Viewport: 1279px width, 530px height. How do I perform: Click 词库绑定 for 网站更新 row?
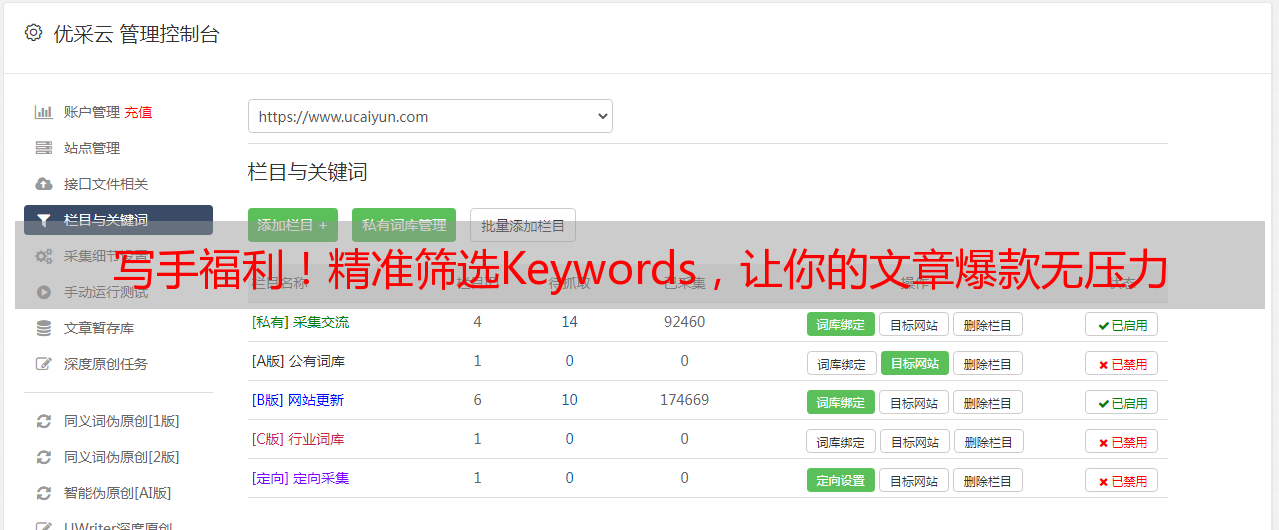pyautogui.click(x=841, y=402)
